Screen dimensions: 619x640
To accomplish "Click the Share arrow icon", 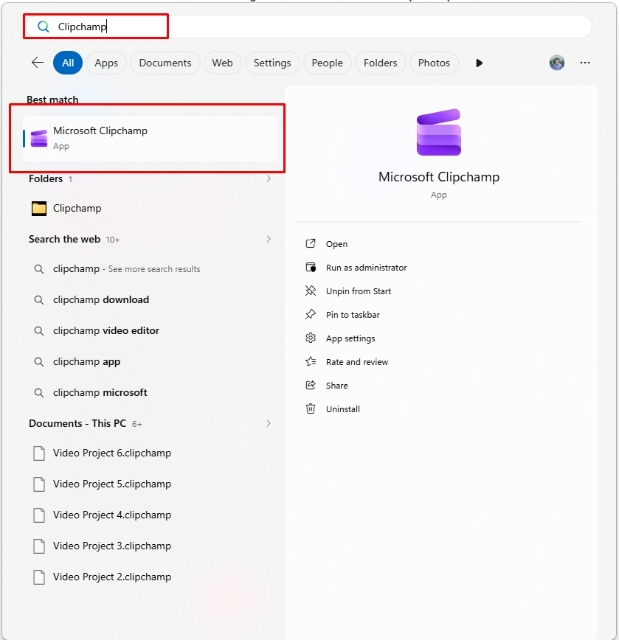I will [311, 385].
